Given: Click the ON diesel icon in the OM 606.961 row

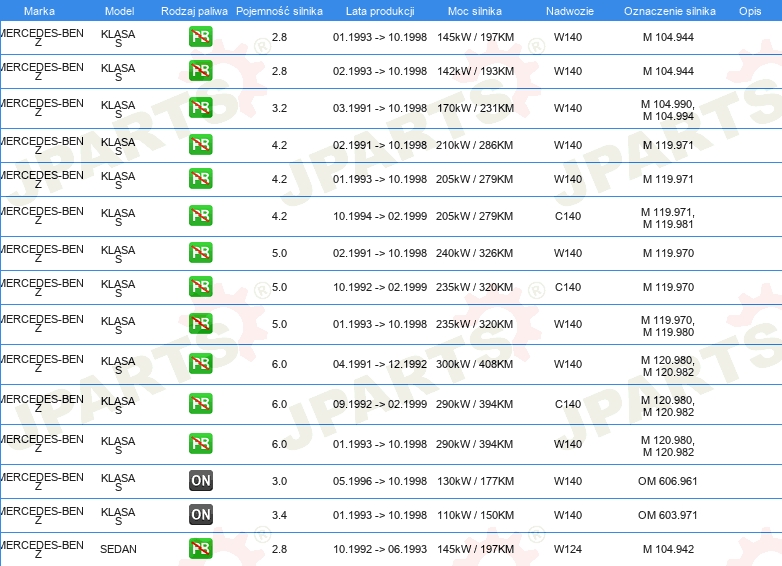Looking at the screenshot, I should [200, 480].
